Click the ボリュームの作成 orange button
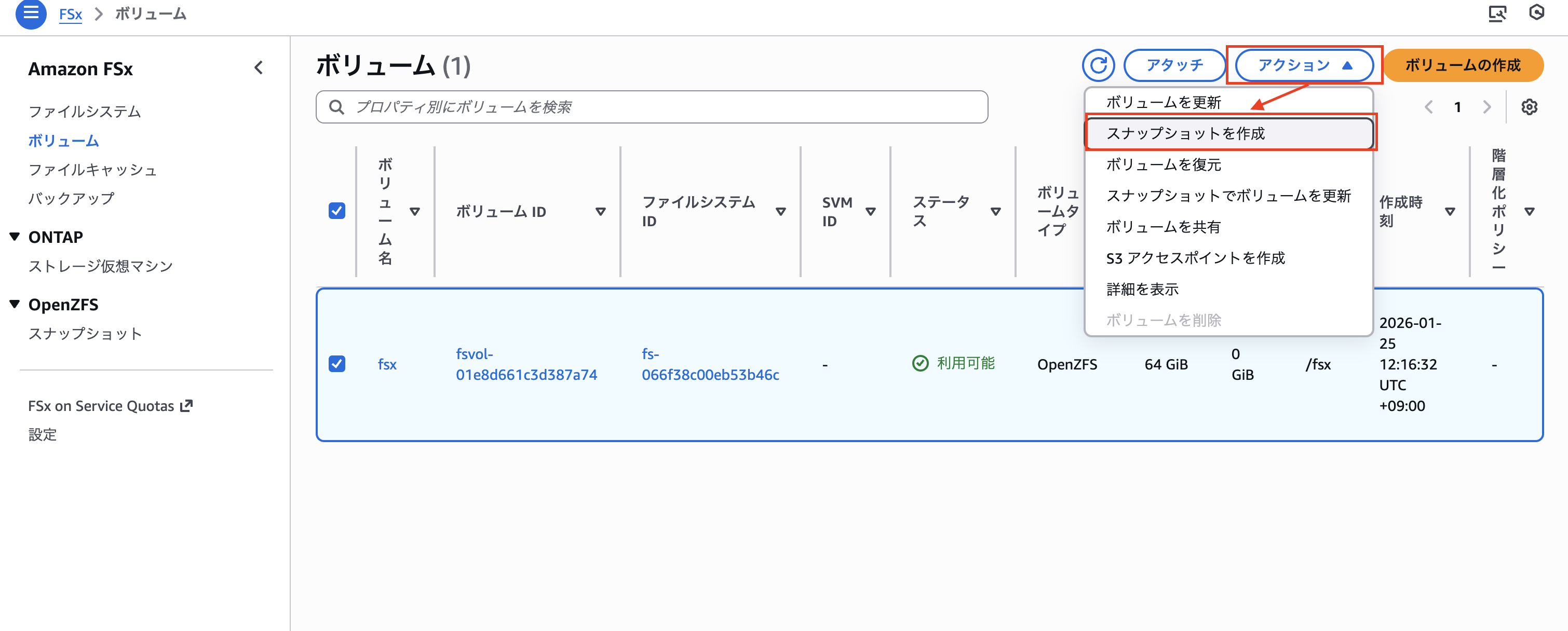Viewport: 1568px width, 631px height. point(1462,65)
